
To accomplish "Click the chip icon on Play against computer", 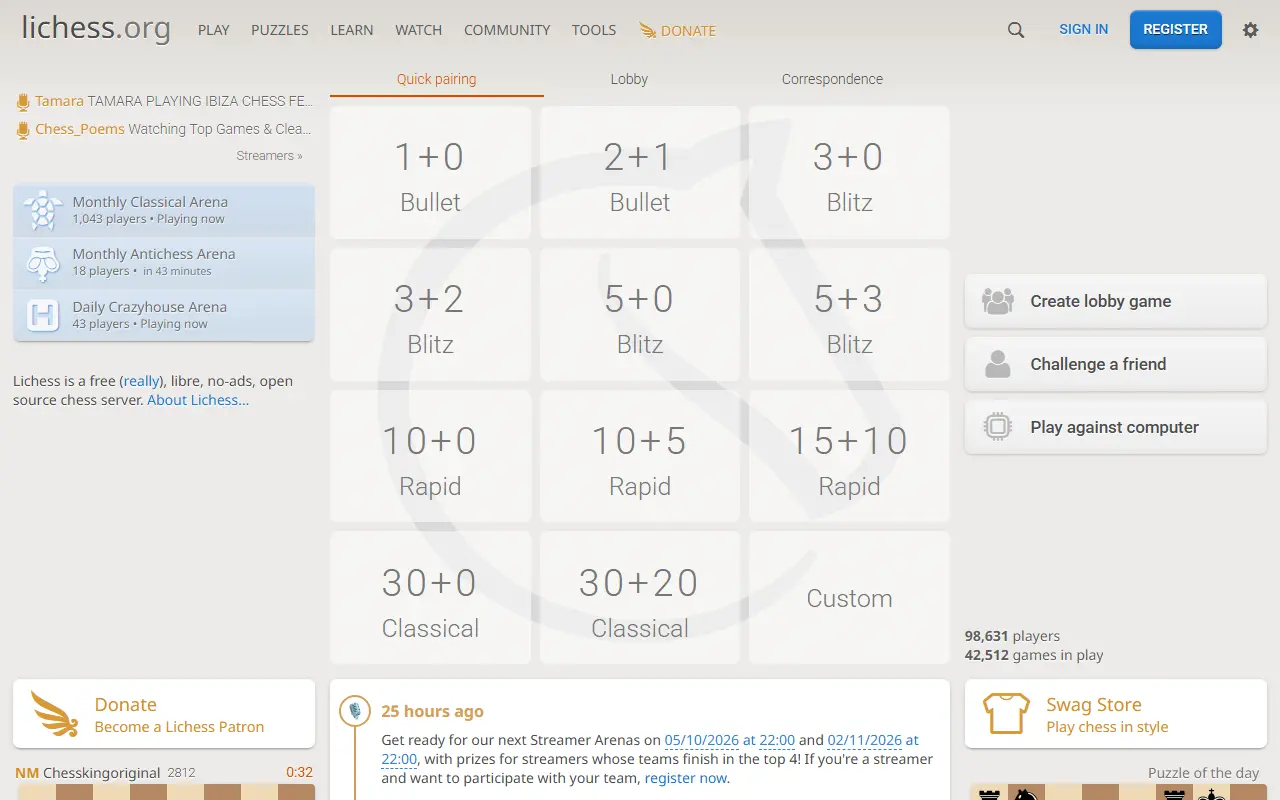I will click(998, 427).
